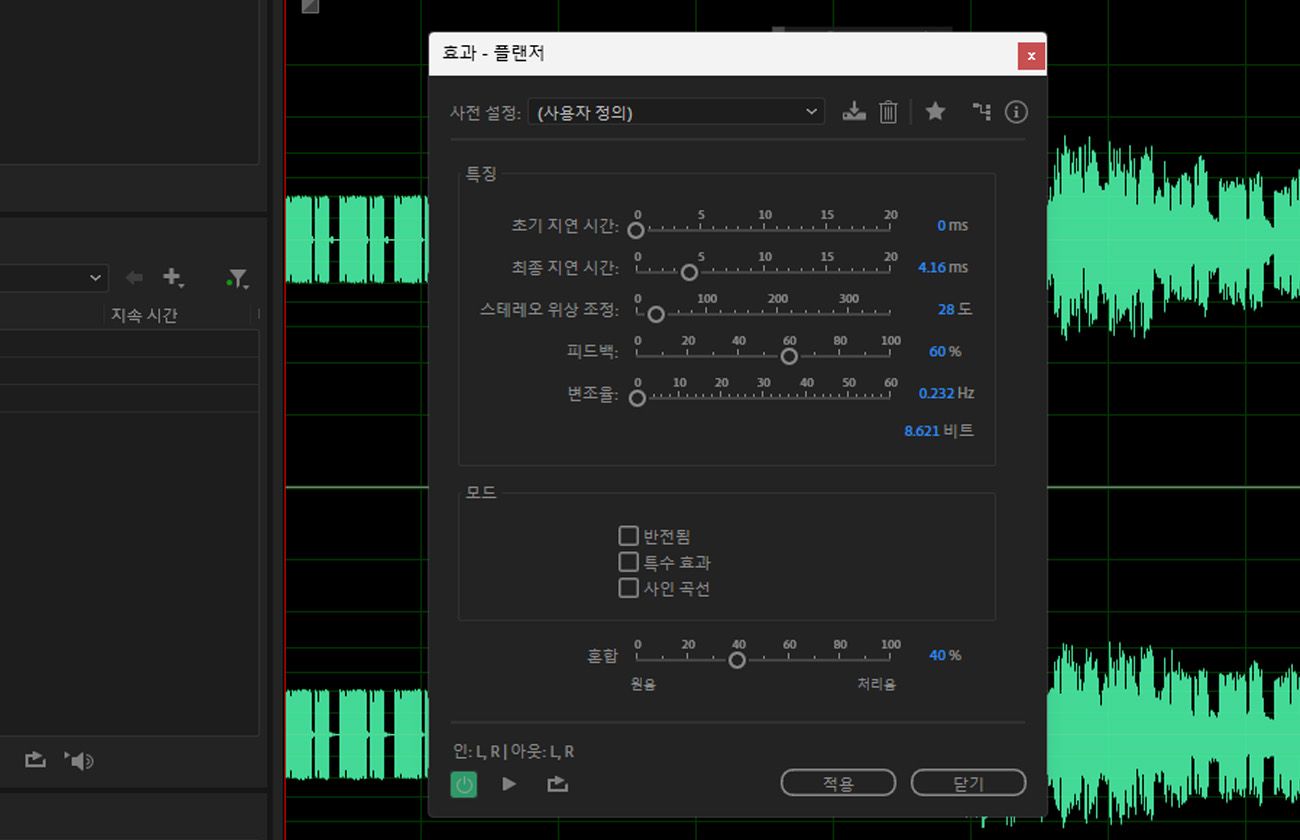1300x840 pixels.
Task: Close the dialog using the 닫기 button
Action: tap(968, 782)
